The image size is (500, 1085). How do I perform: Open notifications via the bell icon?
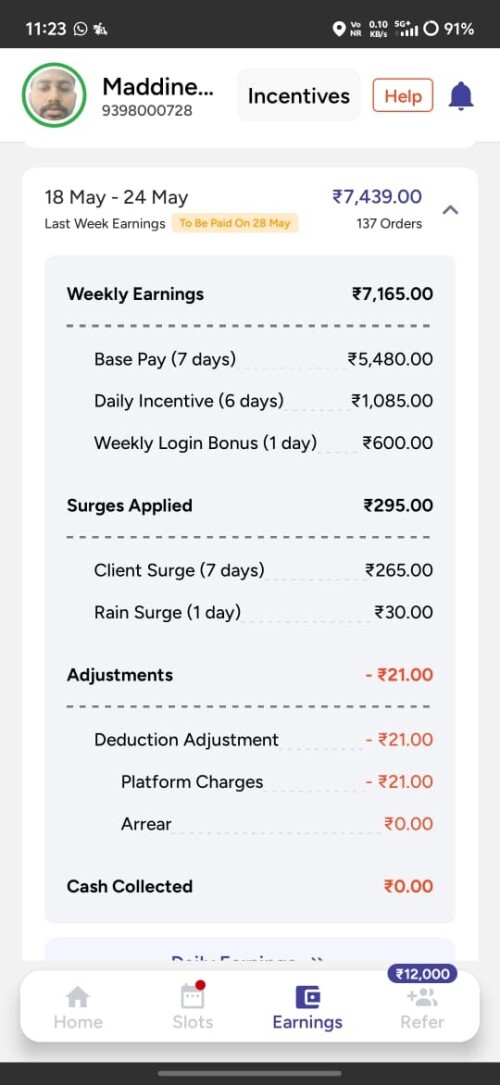(x=461, y=95)
